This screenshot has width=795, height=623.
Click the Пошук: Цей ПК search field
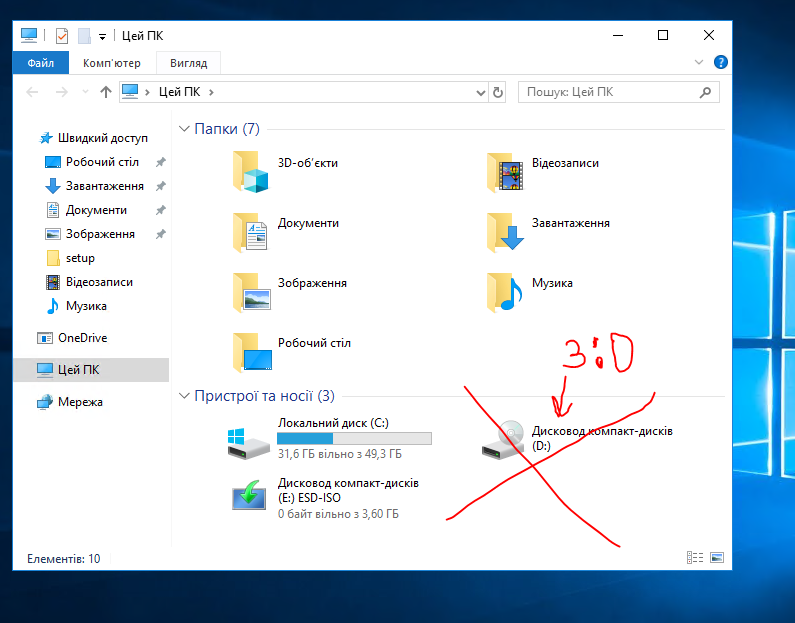click(x=610, y=92)
